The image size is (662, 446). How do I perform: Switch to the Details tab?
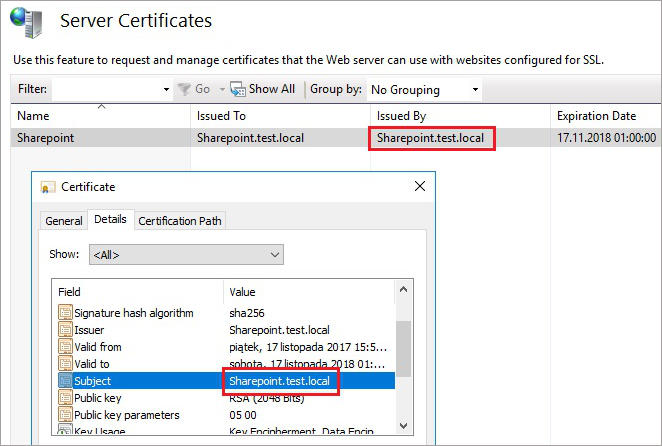pos(110,219)
